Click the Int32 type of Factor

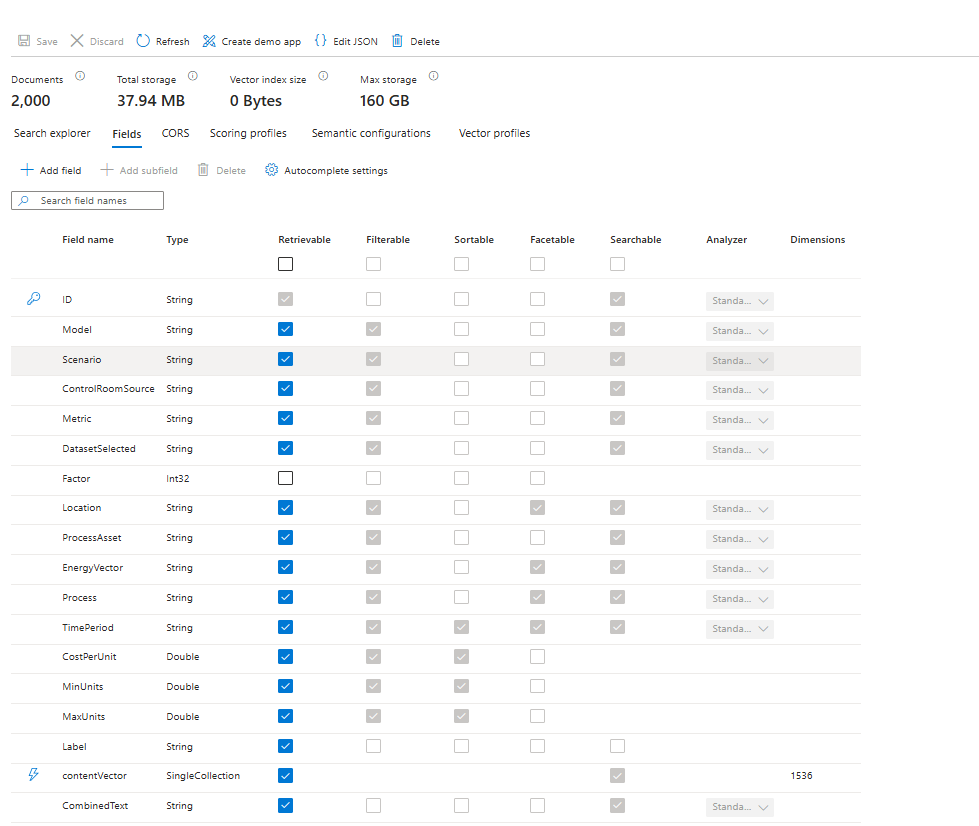click(x=177, y=478)
